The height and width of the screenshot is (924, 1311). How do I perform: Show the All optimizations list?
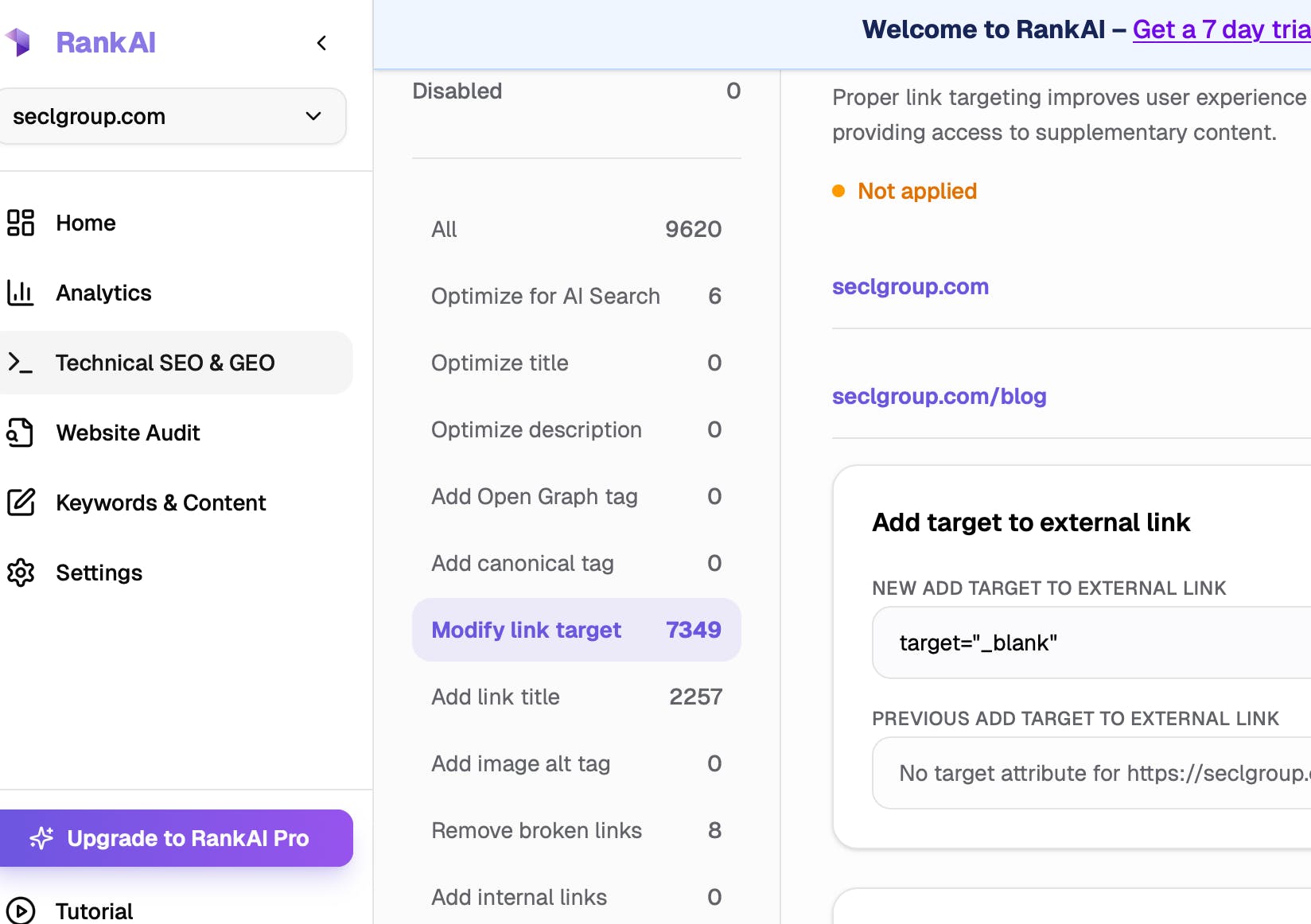[576, 229]
